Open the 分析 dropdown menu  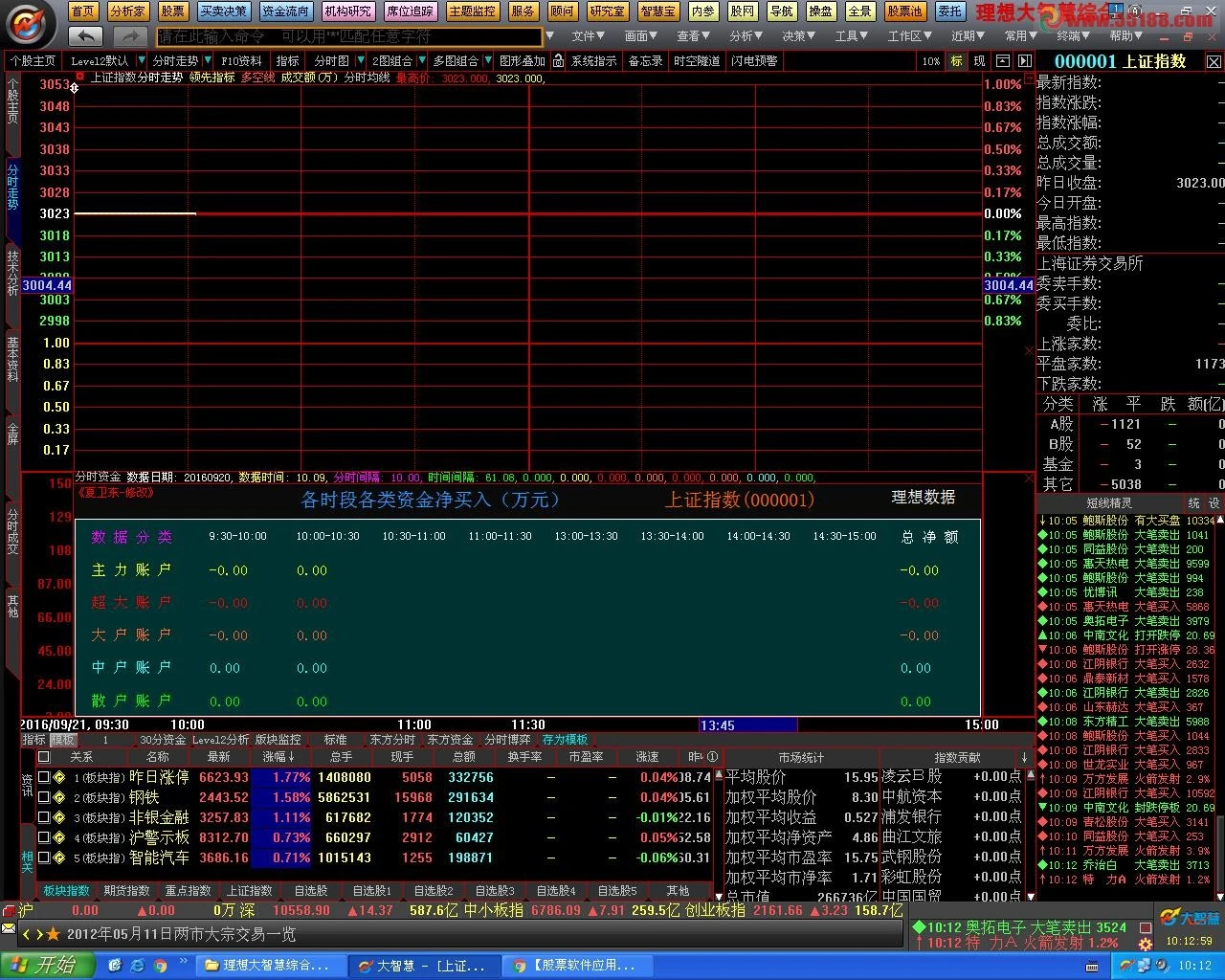click(746, 36)
